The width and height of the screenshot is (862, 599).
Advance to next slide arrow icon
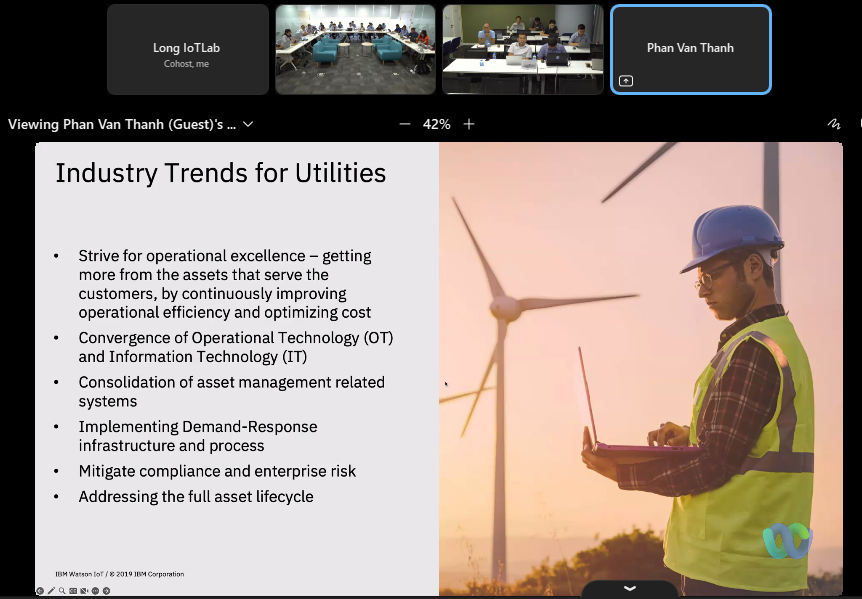(106, 591)
